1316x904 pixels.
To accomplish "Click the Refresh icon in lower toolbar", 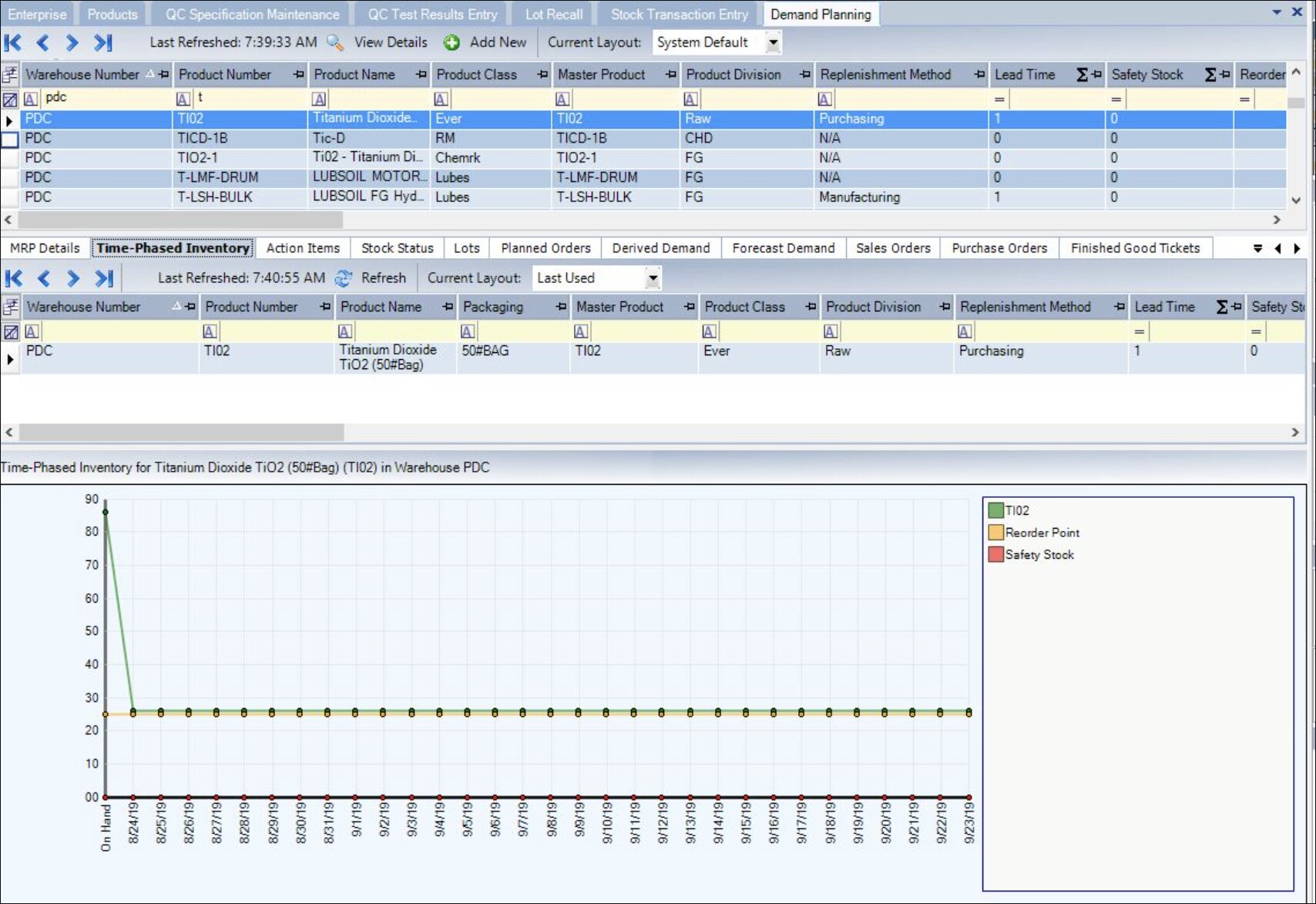I will click(344, 278).
